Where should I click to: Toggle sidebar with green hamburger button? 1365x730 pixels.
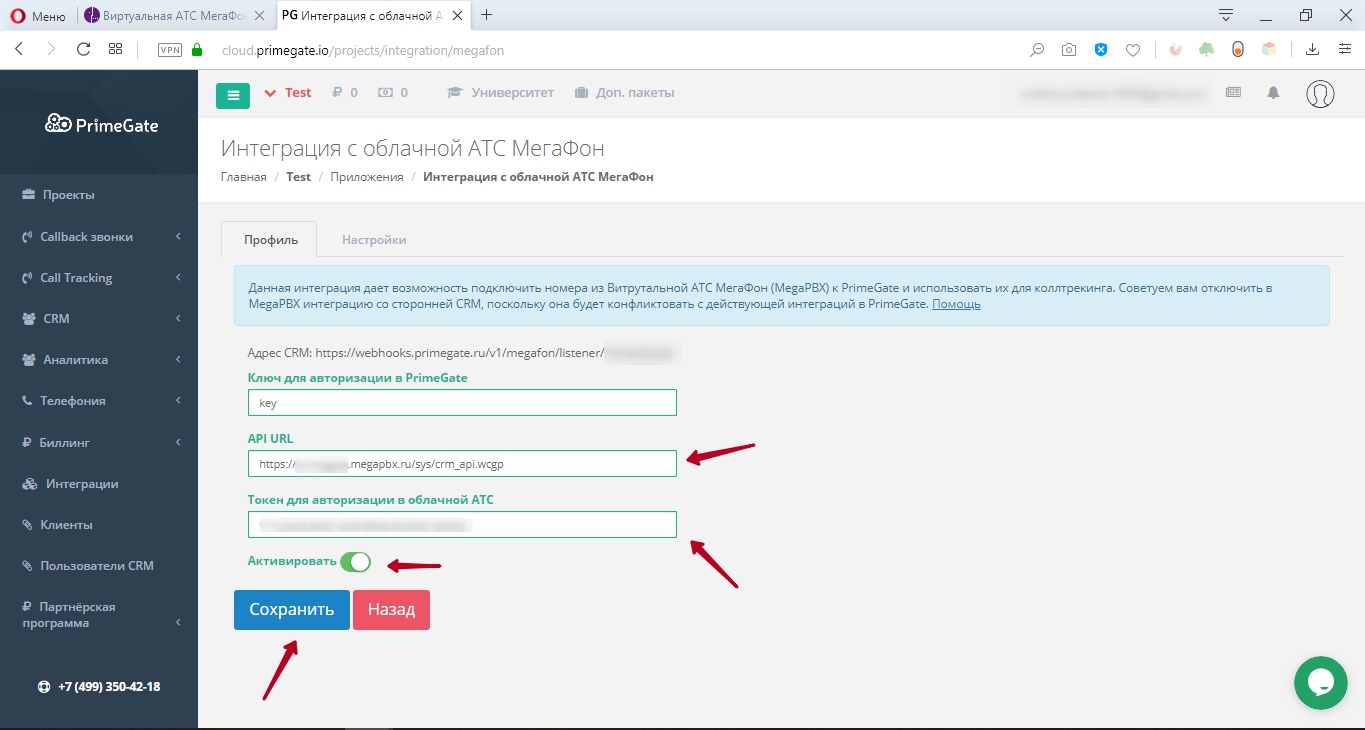pos(233,95)
